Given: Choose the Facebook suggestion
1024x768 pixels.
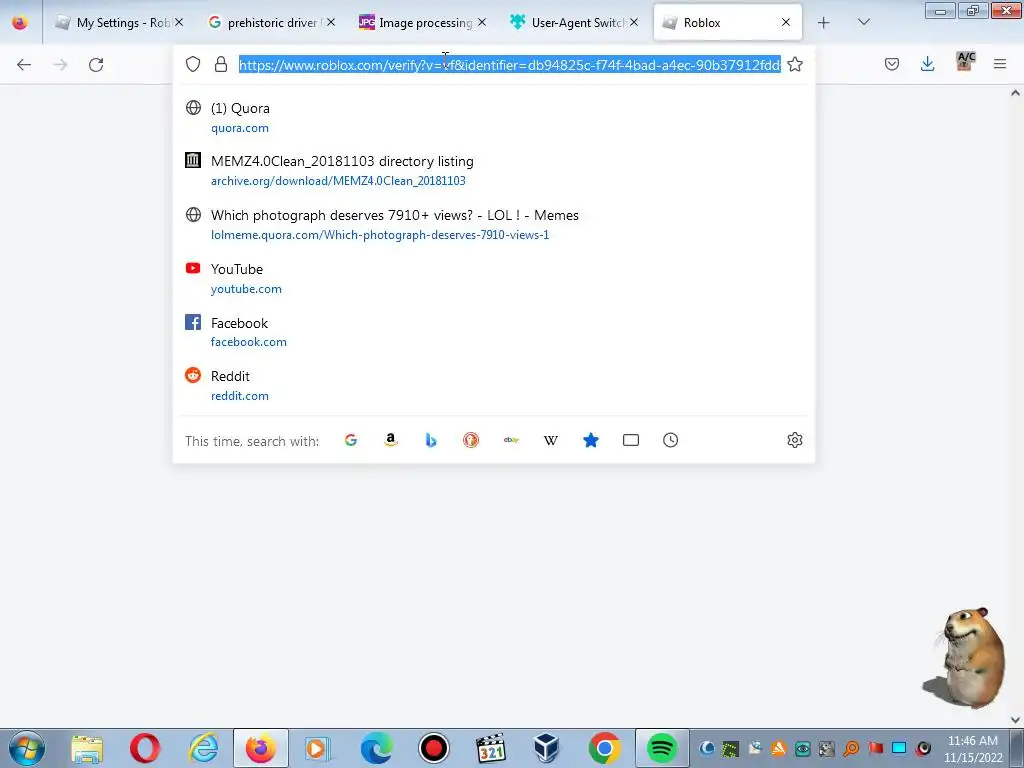Looking at the screenshot, I should tap(494, 332).
